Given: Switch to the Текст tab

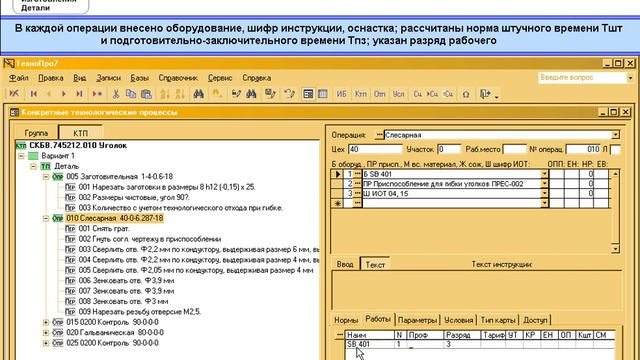Looking at the screenshot, I should click(x=375, y=264).
